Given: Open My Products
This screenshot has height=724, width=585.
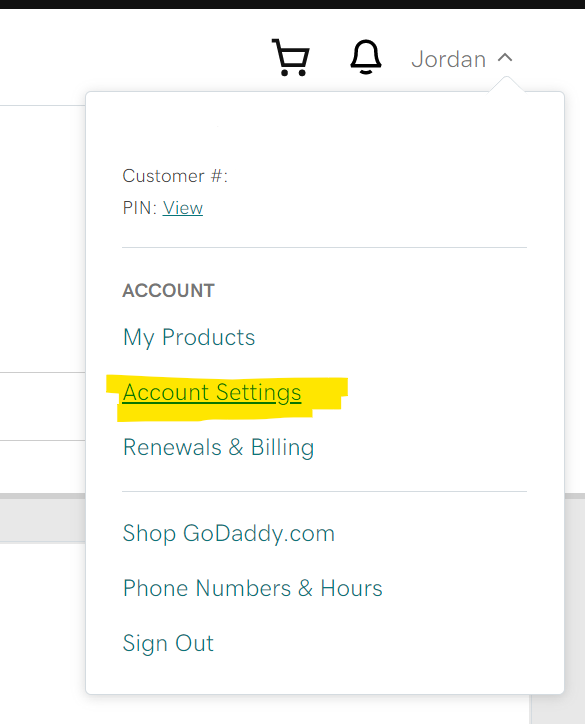Looking at the screenshot, I should click(x=189, y=337).
